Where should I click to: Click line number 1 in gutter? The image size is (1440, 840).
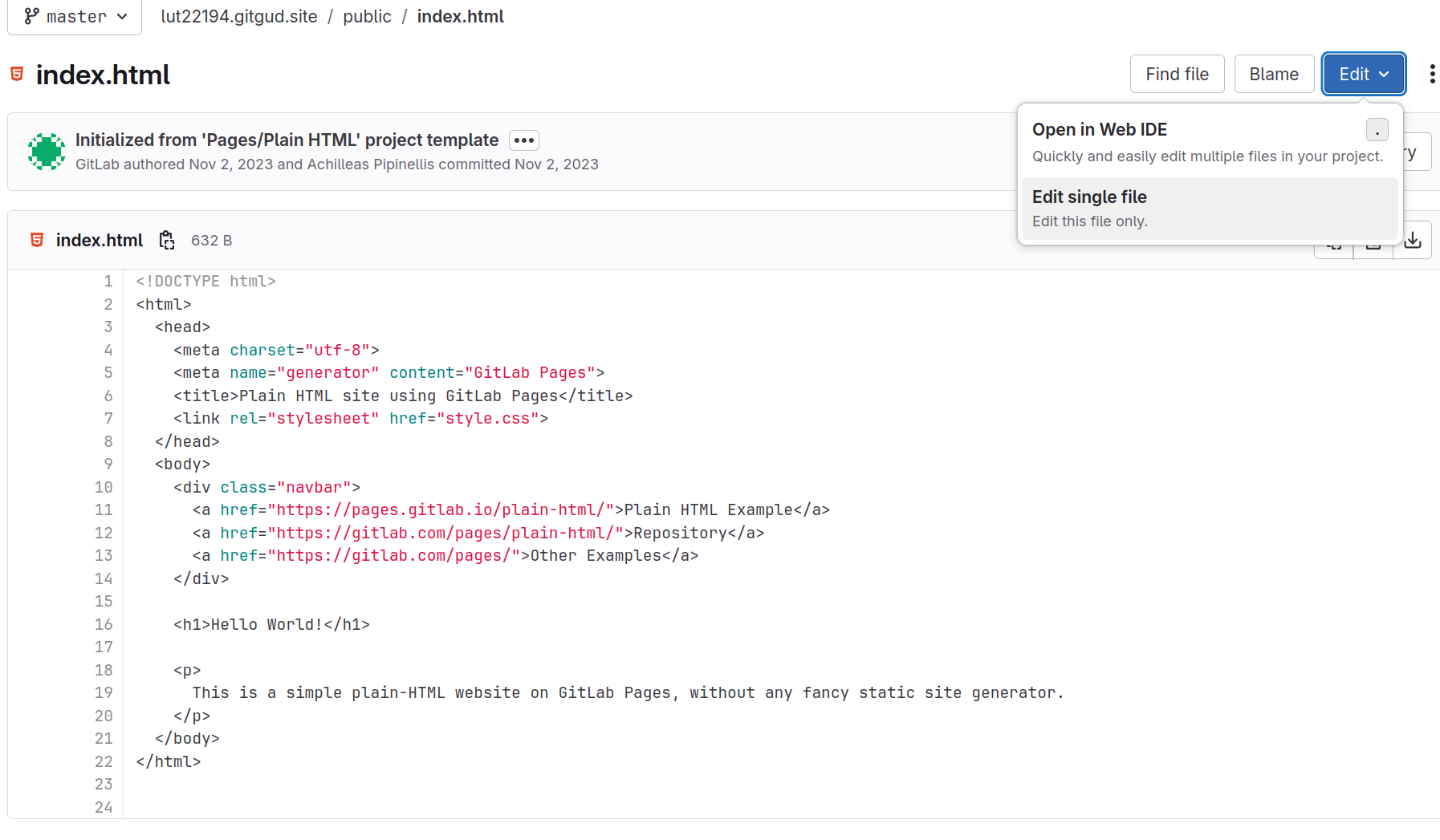[108, 281]
